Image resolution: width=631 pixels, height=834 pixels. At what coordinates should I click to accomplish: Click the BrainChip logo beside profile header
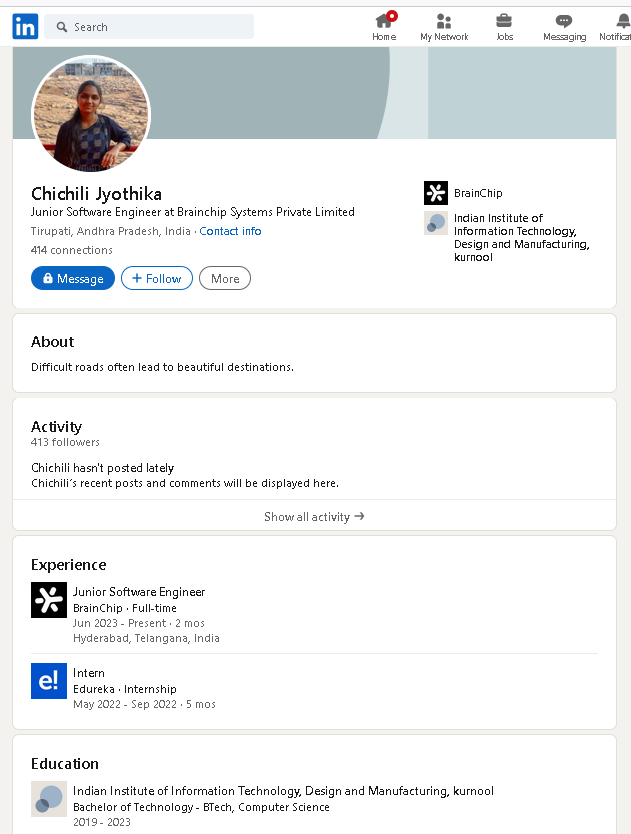(x=436, y=193)
